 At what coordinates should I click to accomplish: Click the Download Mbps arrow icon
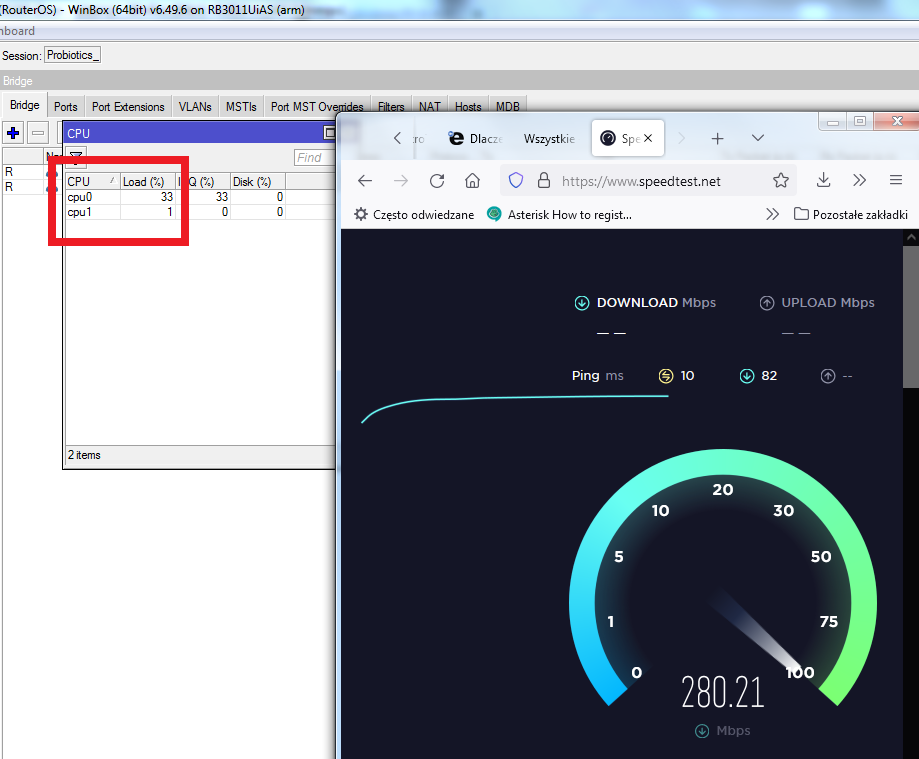pyautogui.click(x=581, y=303)
